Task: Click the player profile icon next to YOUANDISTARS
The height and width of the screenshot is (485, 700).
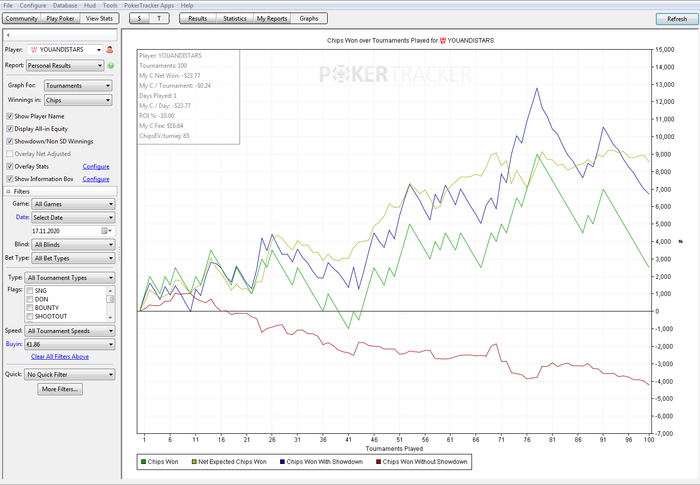Action: pyautogui.click(x=110, y=49)
